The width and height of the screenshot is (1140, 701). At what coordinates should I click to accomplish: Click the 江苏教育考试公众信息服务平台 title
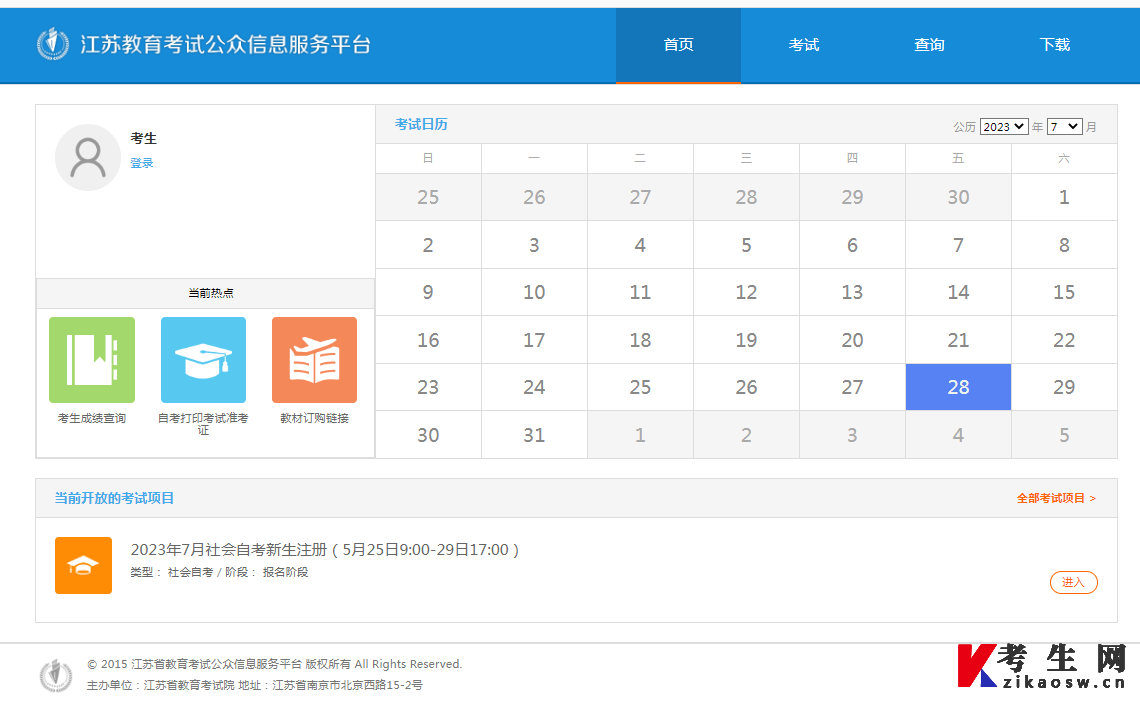225,44
